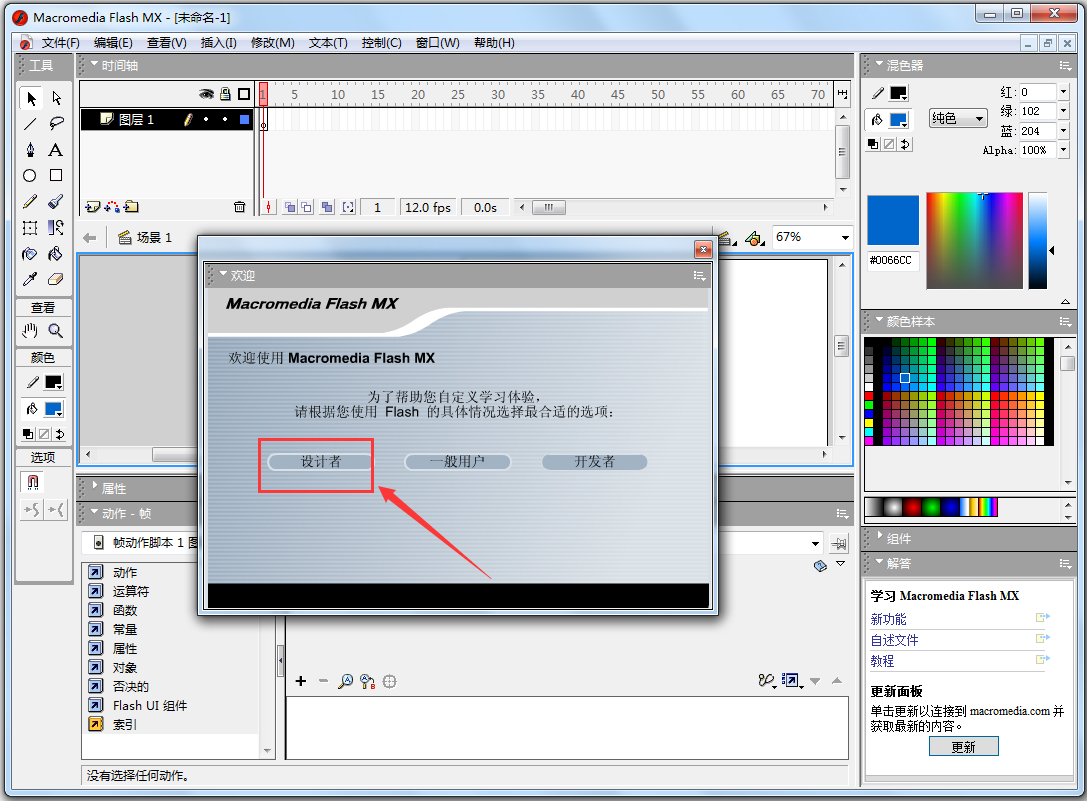
Task: Expand the 属性 properties panel
Action: click(95, 486)
